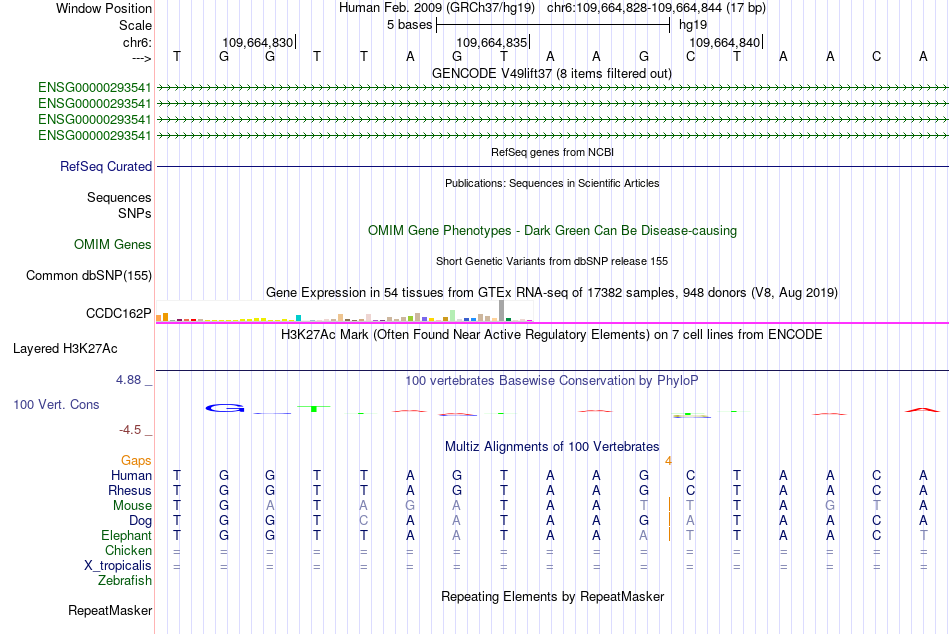The image size is (950, 634).
Task: Click the '5 bases' scale bar text
Action: tap(410, 25)
